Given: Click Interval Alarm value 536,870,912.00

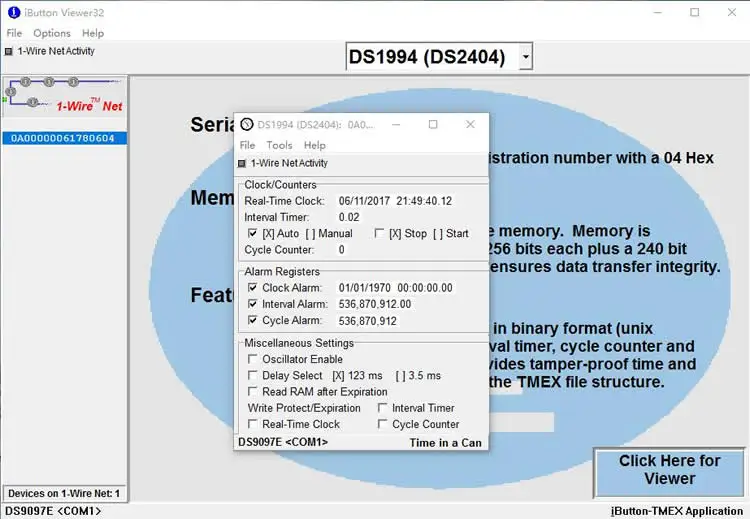Looking at the screenshot, I should [375, 304].
